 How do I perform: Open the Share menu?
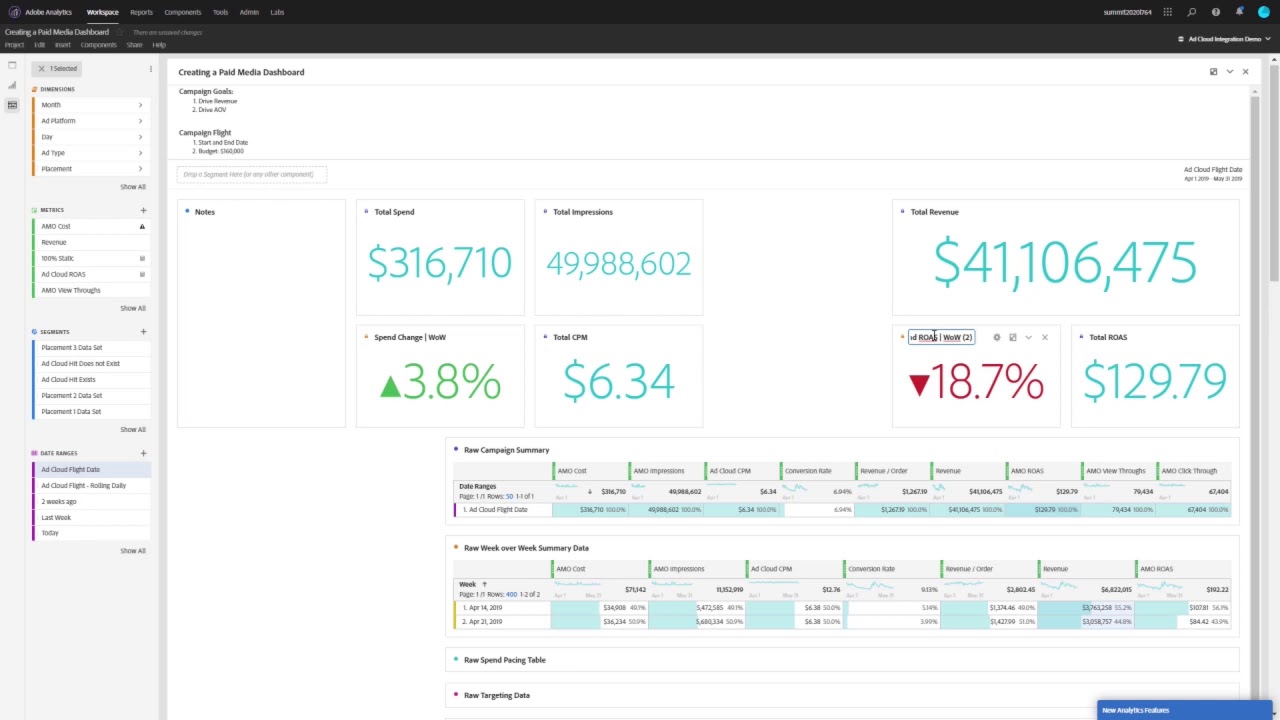click(134, 45)
